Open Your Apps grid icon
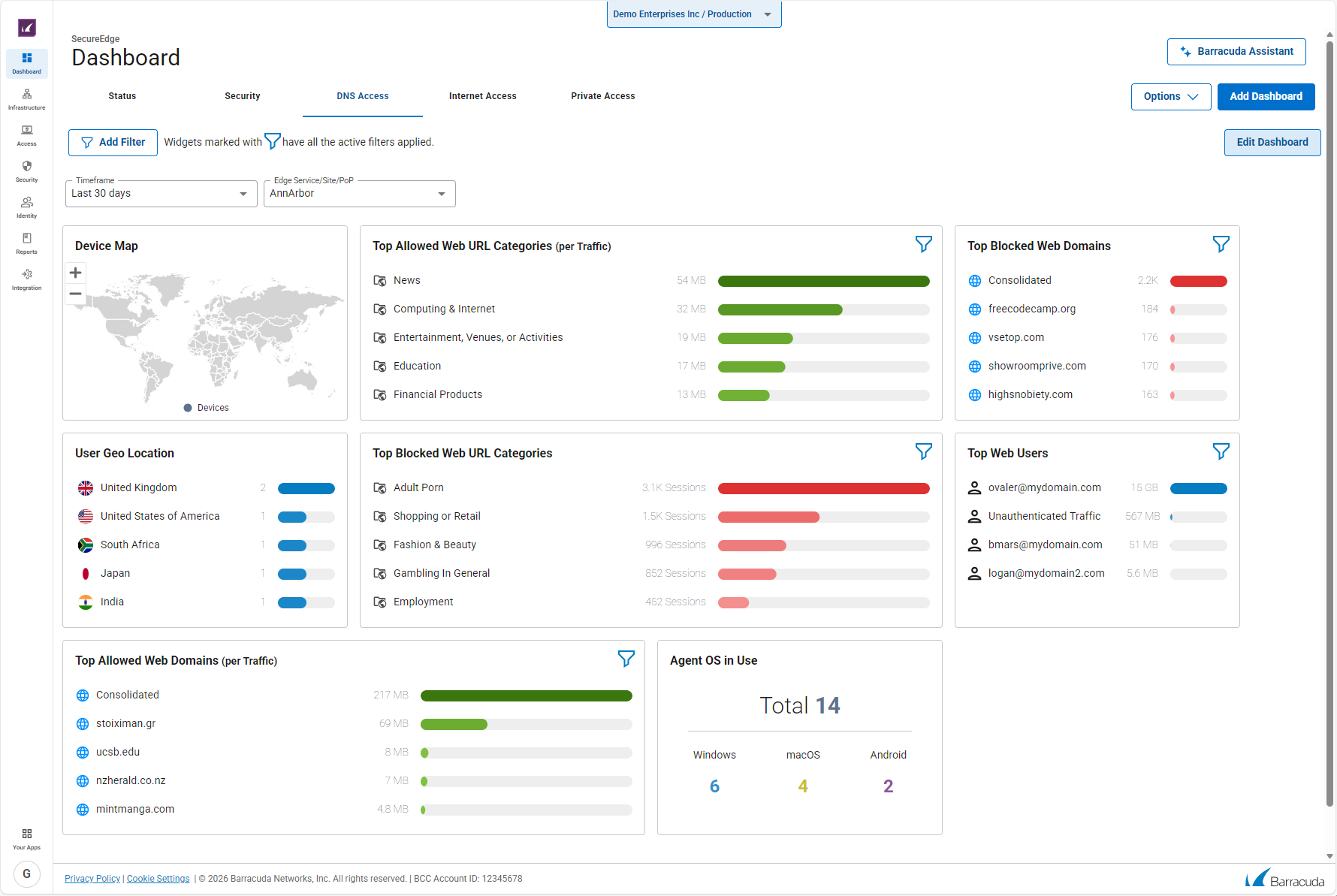Image resolution: width=1337 pixels, height=896 pixels. [26, 838]
